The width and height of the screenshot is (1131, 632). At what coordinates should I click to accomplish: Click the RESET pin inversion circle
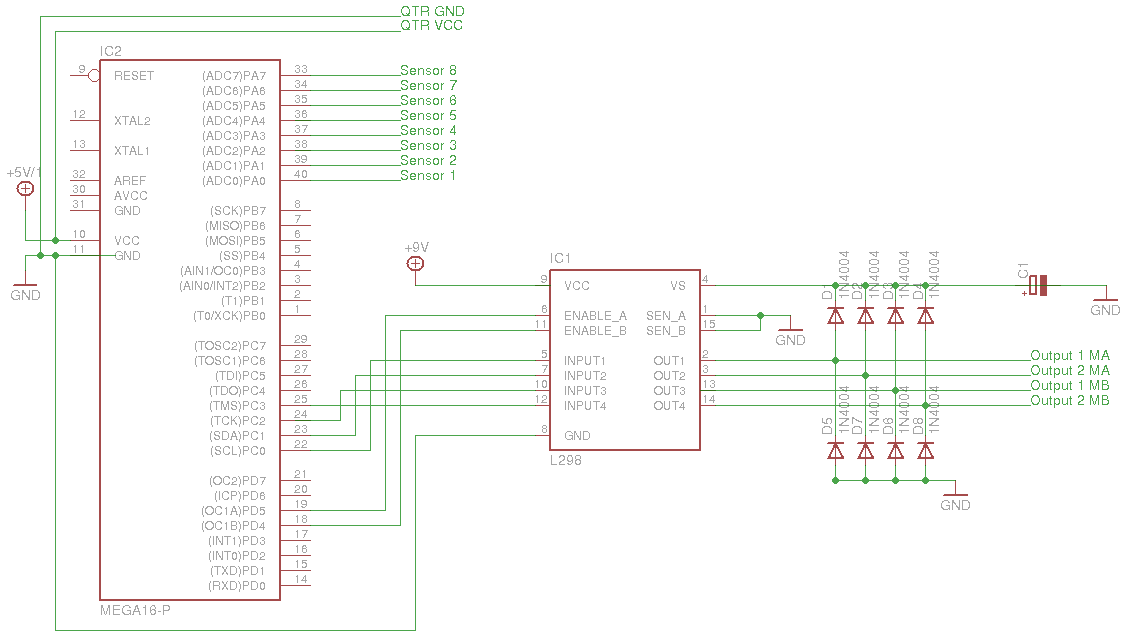(94, 75)
